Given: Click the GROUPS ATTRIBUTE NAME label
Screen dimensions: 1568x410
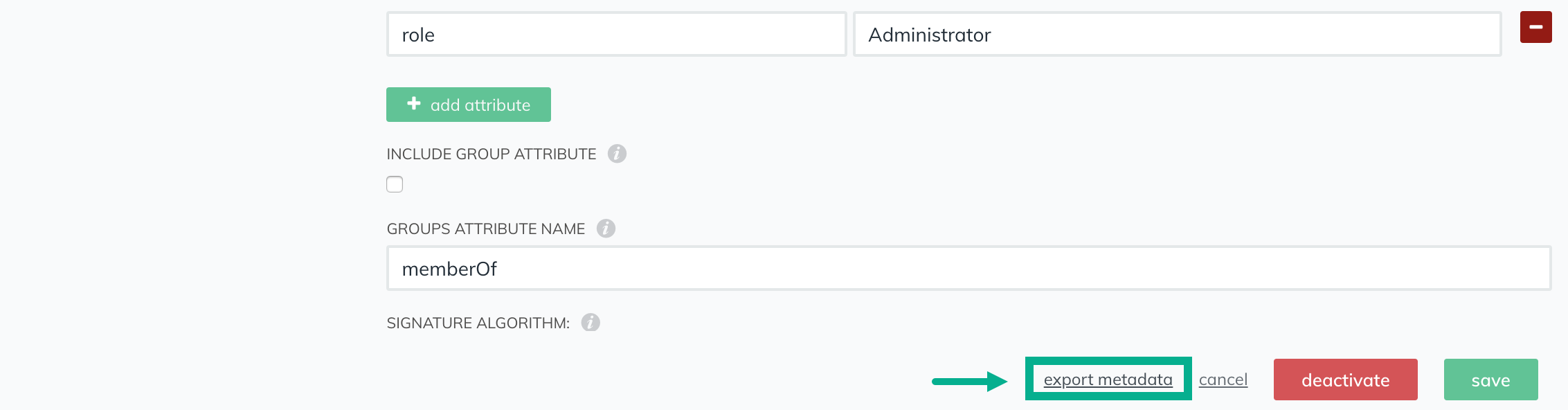Looking at the screenshot, I should point(485,229).
